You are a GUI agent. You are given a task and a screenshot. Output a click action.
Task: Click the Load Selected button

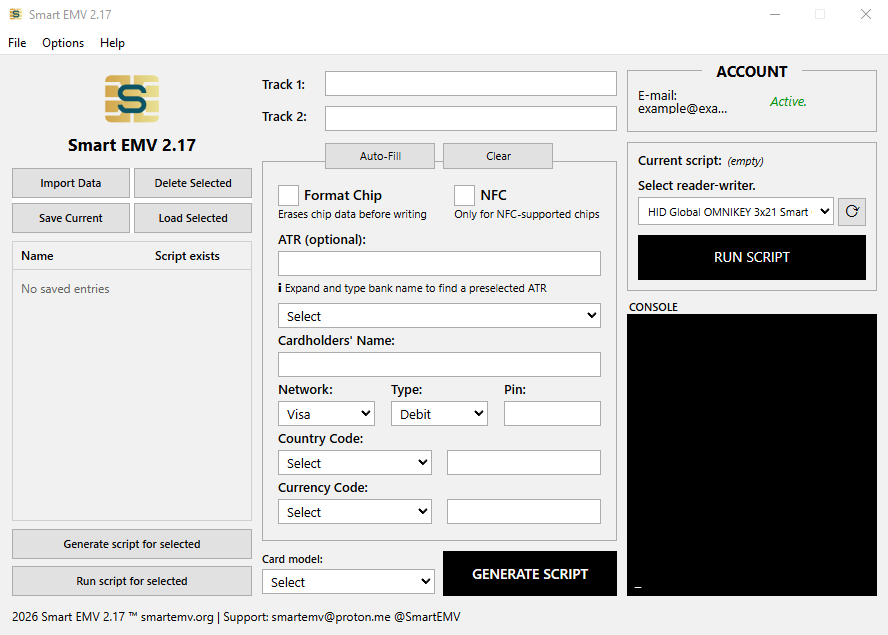193,218
